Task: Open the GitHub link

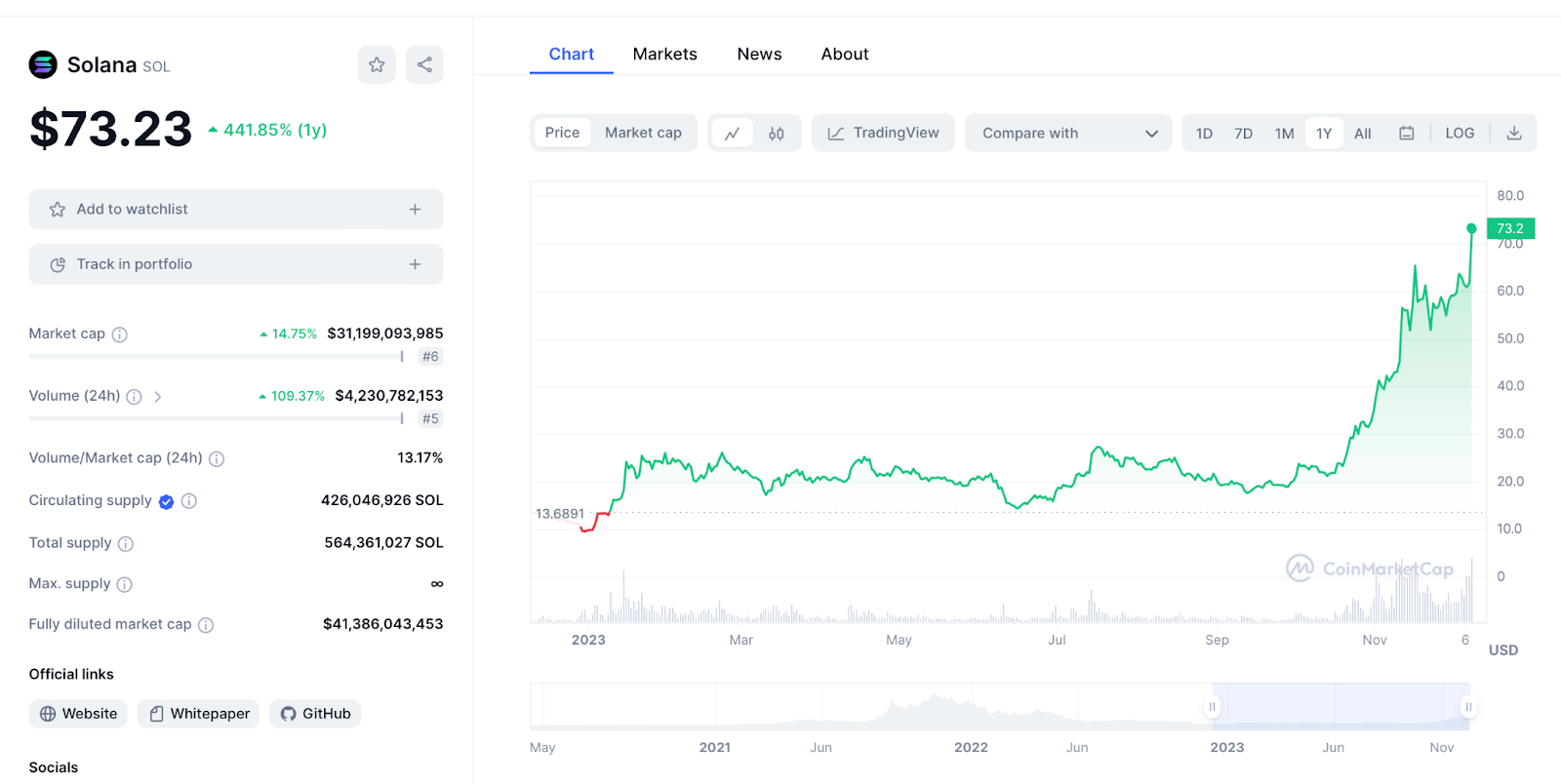Action: [315, 714]
